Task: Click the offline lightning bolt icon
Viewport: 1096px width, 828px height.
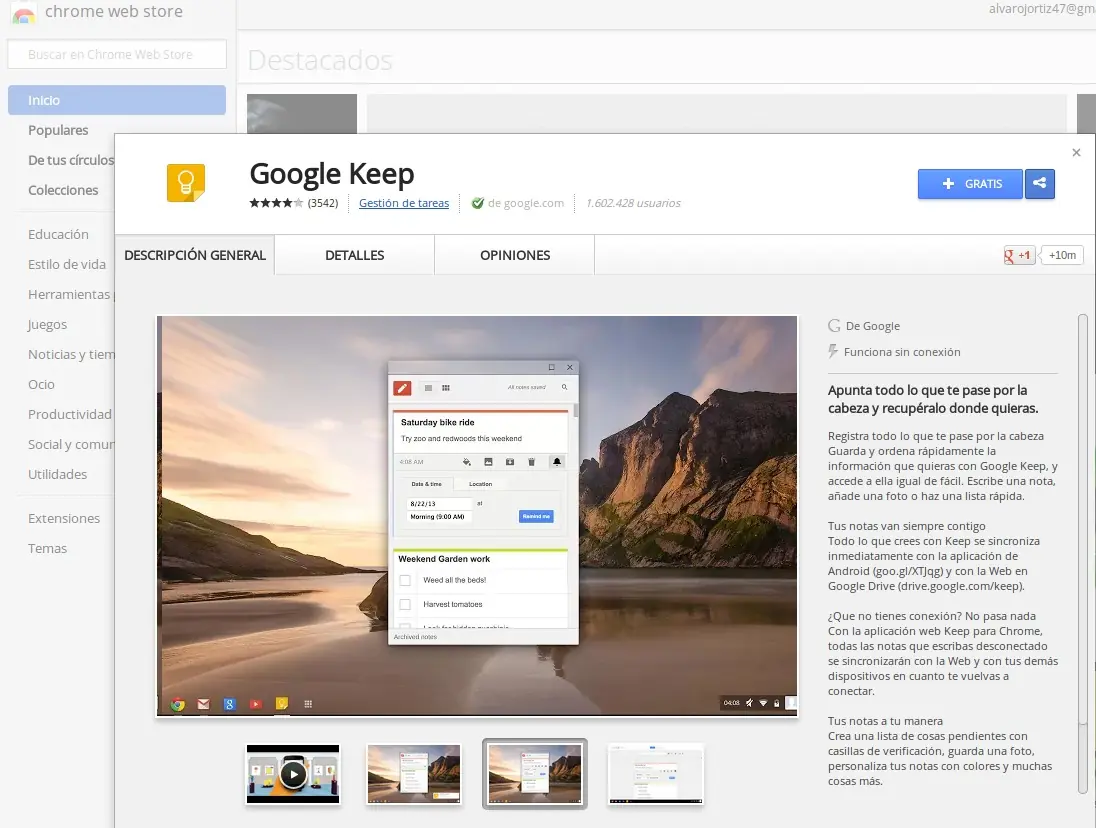Action: point(832,351)
